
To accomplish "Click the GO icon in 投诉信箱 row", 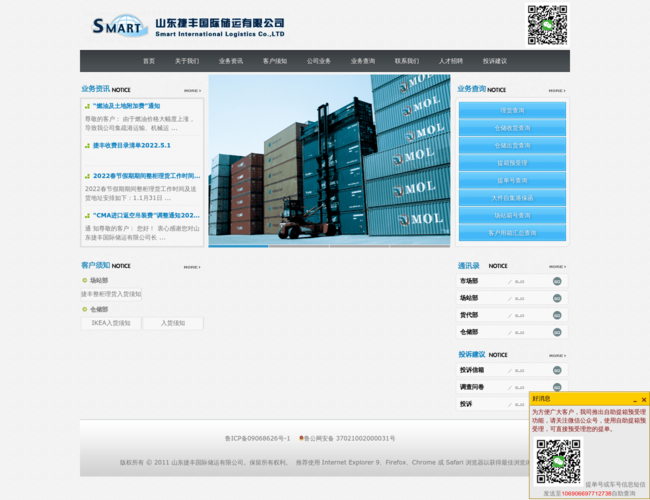I will [557, 370].
